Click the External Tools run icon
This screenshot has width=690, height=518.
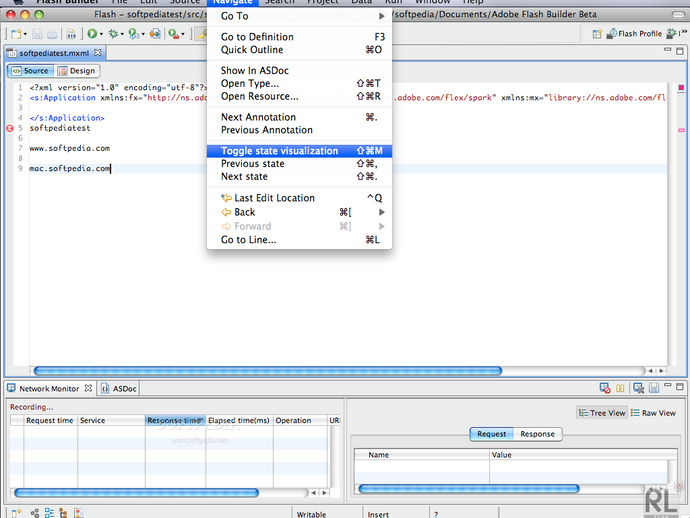[x=173, y=33]
